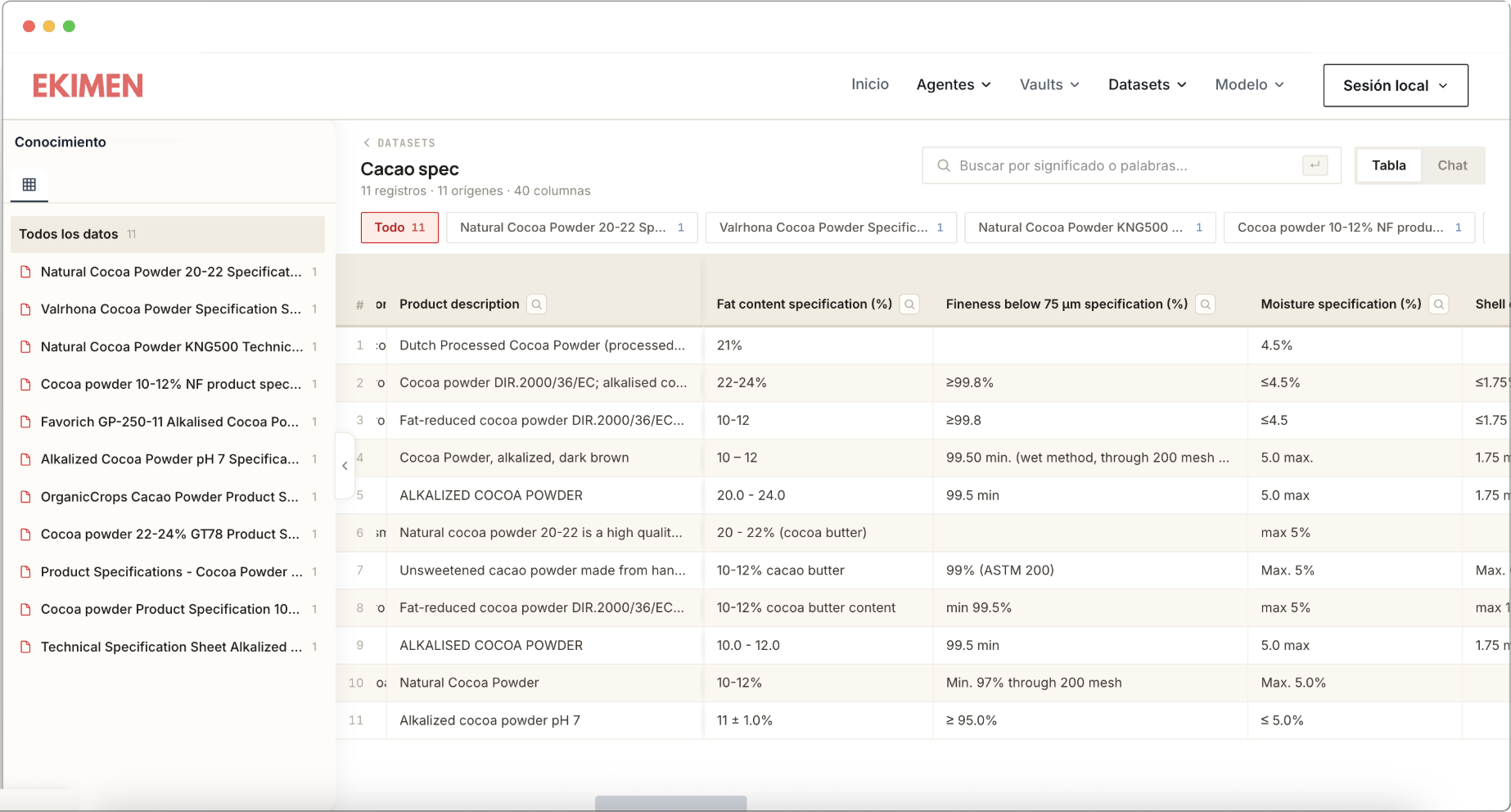
Task: Click cell 'Unsweetened cacao powder made from han...'
Action: click(543, 571)
